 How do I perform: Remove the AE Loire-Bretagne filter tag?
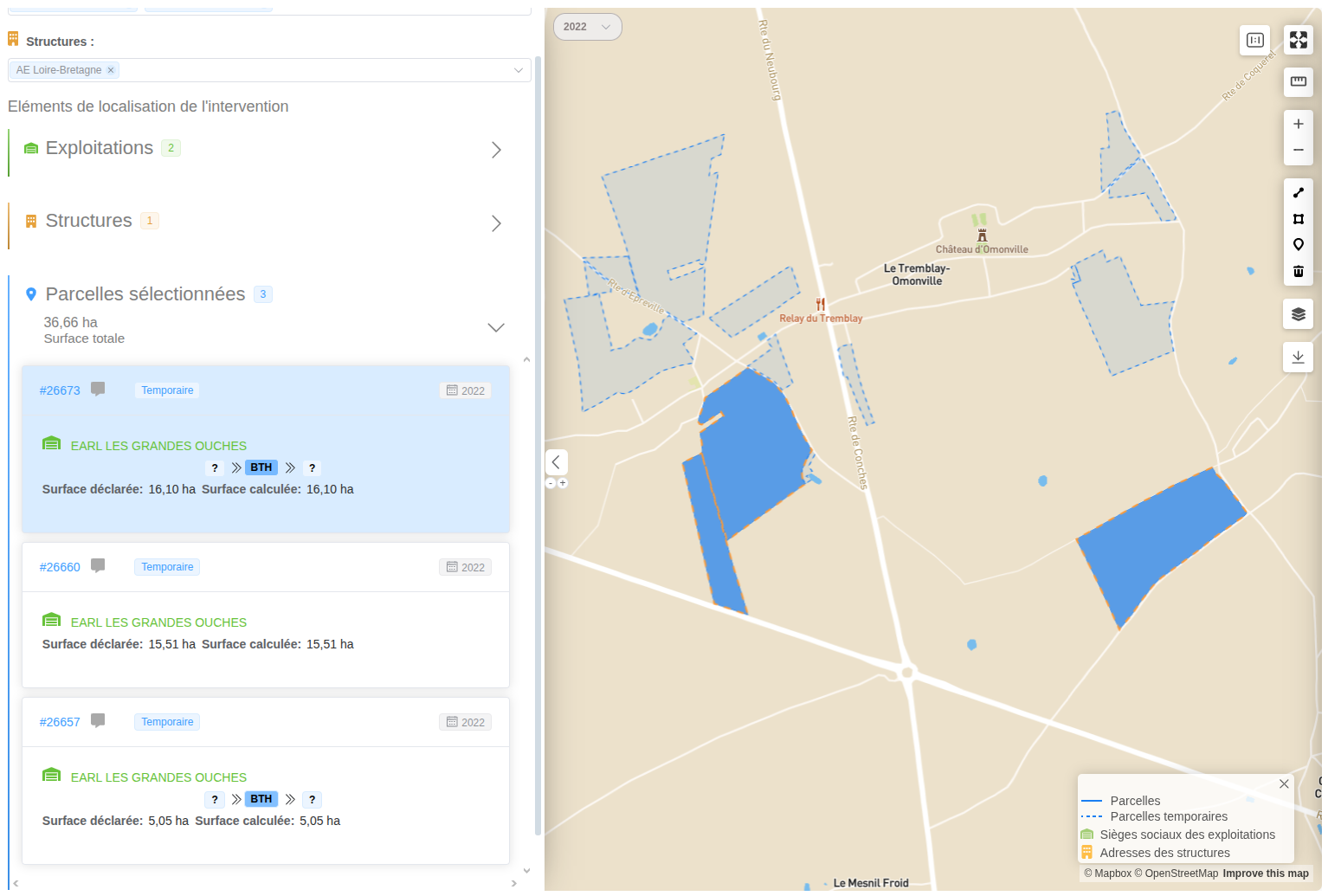pyautogui.click(x=110, y=70)
